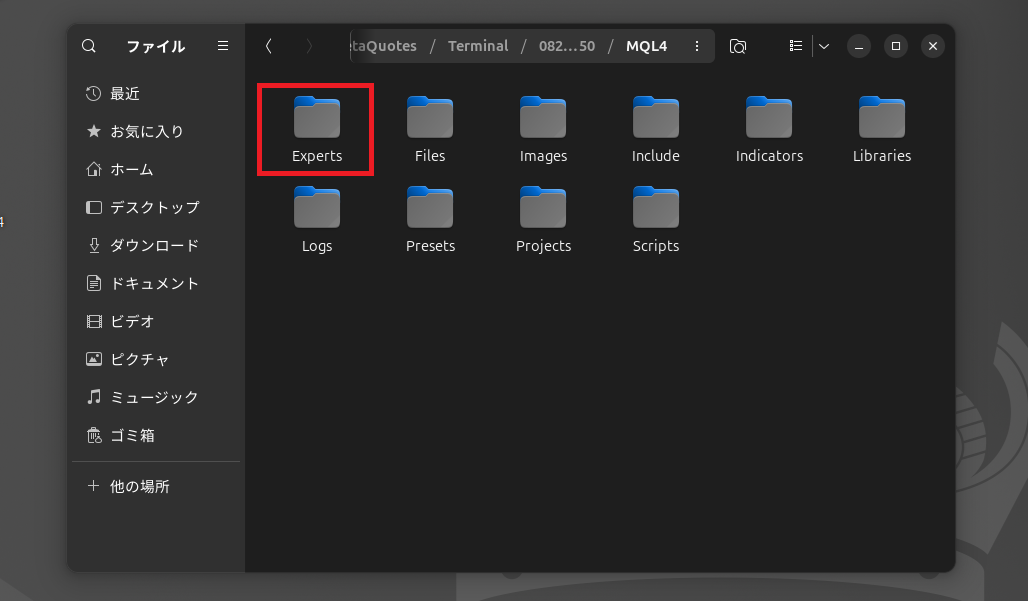Click the search magnifier icon

click(x=89, y=46)
